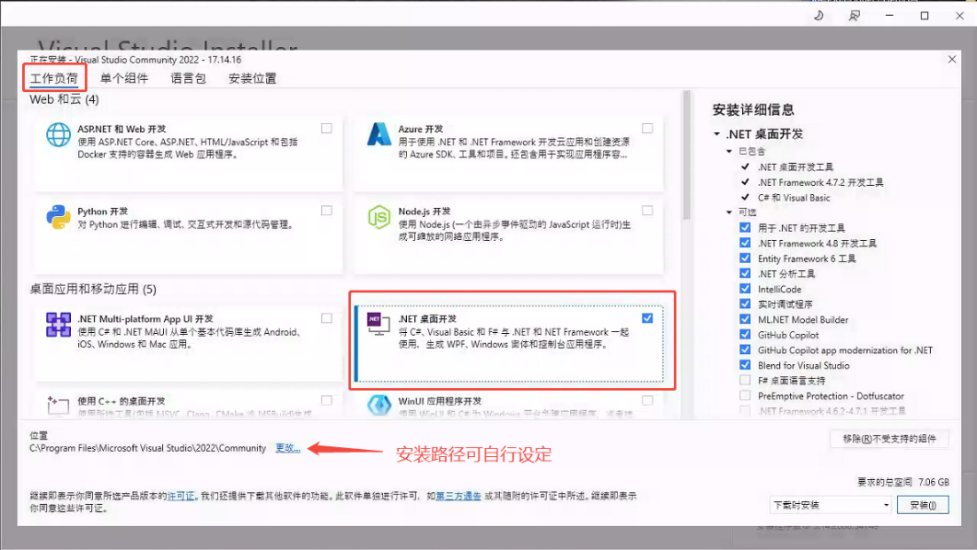Collapse the 已包含 section
Image resolution: width=977 pixels, height=550 pixels.
pyautogui.click(x=729, y=151)
